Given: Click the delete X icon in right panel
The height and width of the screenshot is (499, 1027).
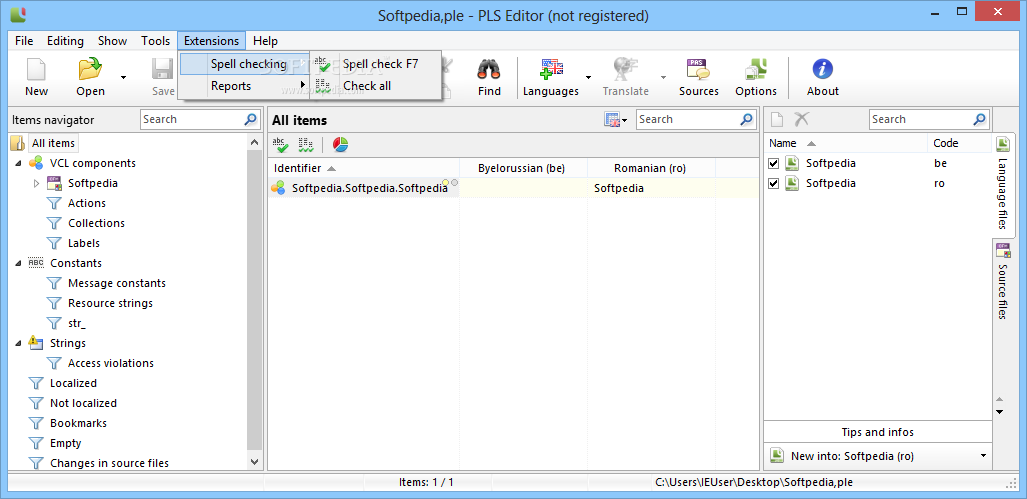Looking at the screenshot, I should point(802,119).
